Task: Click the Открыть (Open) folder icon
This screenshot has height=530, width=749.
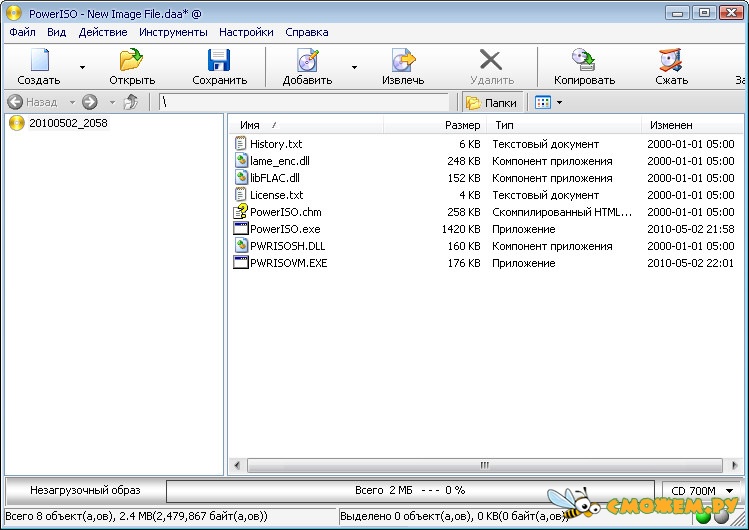Action: pyautogui.click(x=131, y=60)
